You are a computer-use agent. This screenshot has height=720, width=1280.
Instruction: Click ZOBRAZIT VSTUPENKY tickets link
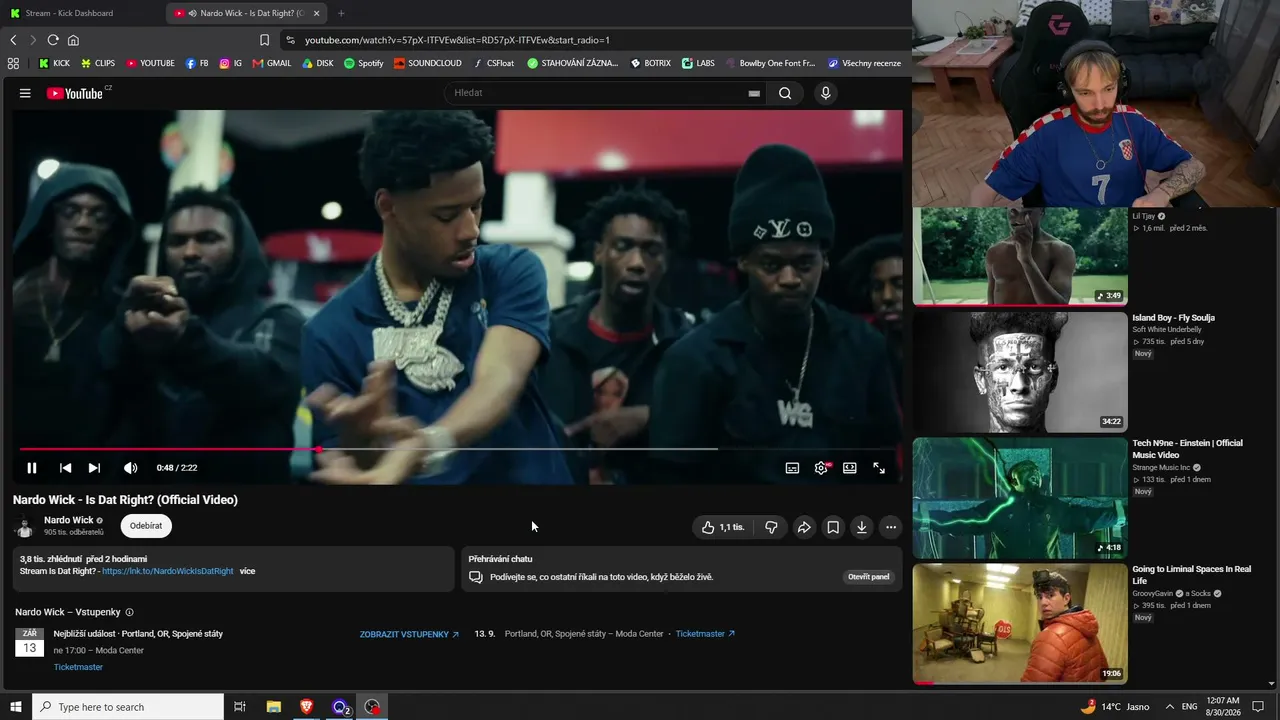click(x=410, y=634)
